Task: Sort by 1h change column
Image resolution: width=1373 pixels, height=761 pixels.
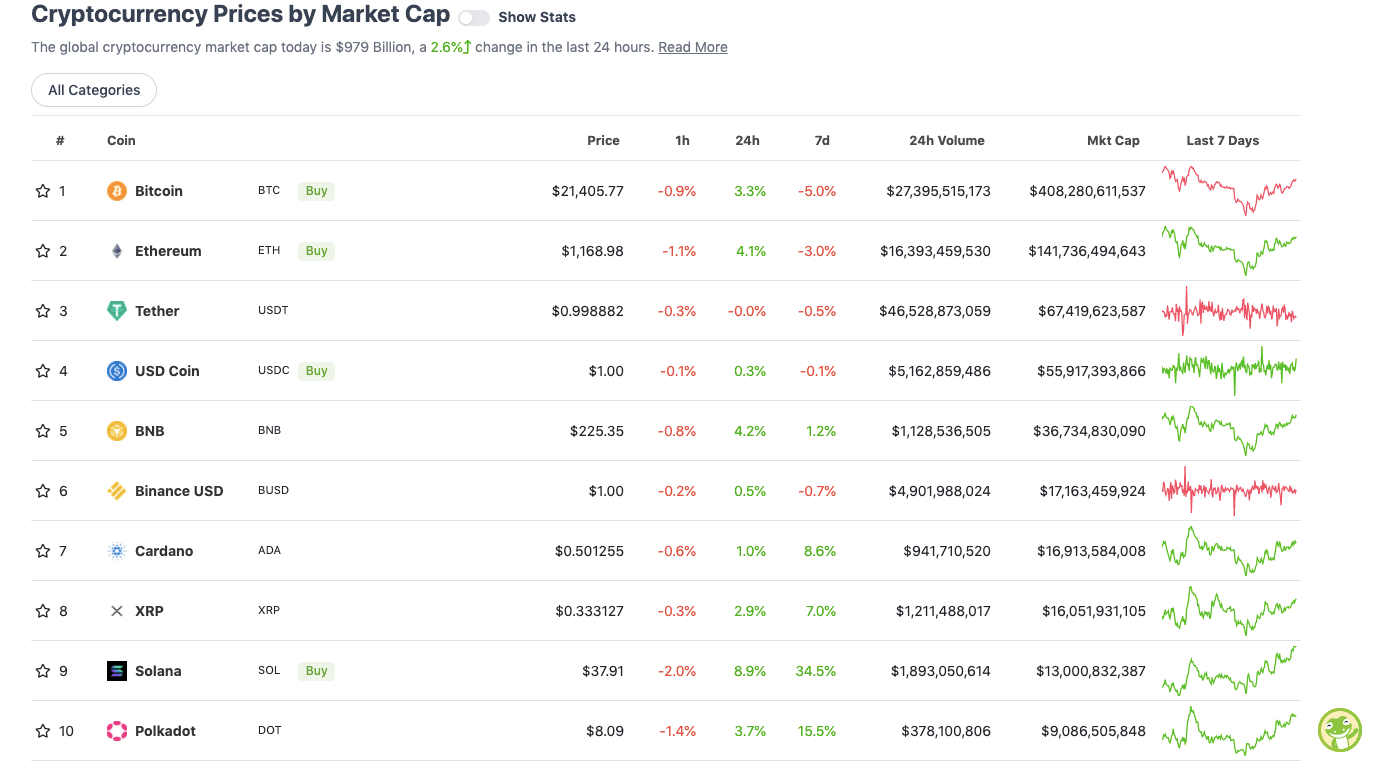Action: pyautogui.click(x=682, y=141)
